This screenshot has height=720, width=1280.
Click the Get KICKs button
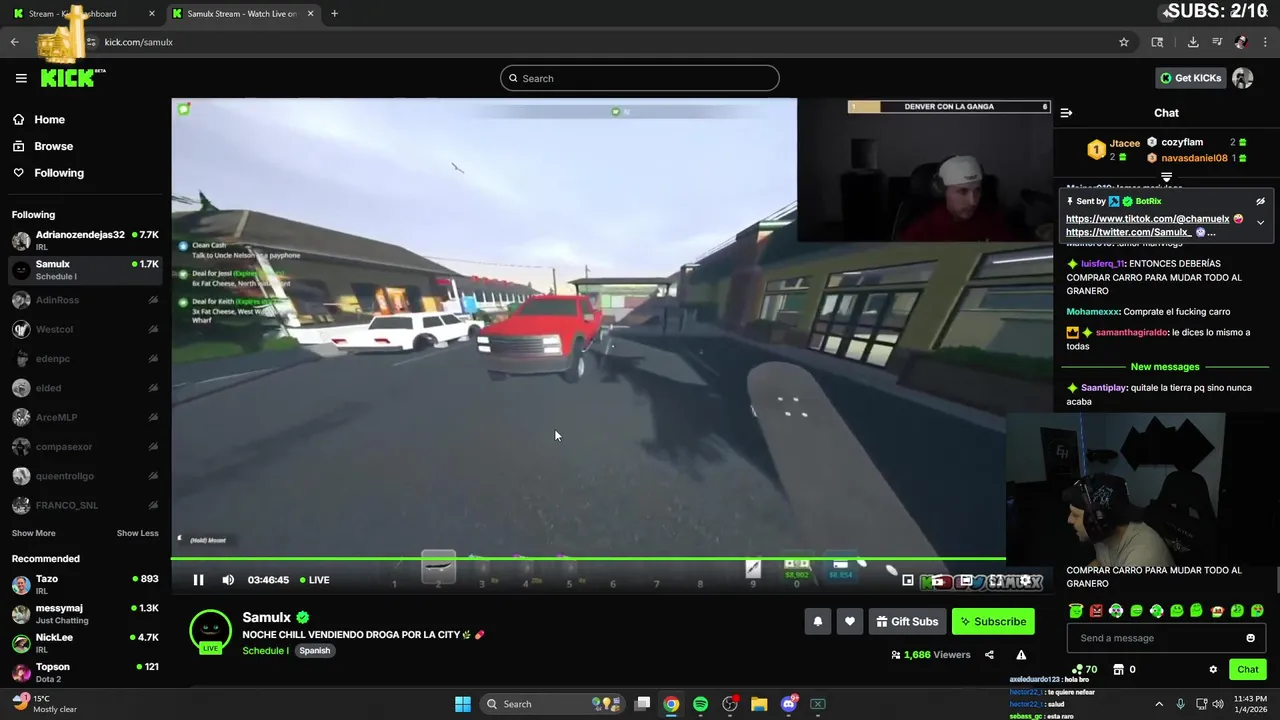coord(1190,78)
